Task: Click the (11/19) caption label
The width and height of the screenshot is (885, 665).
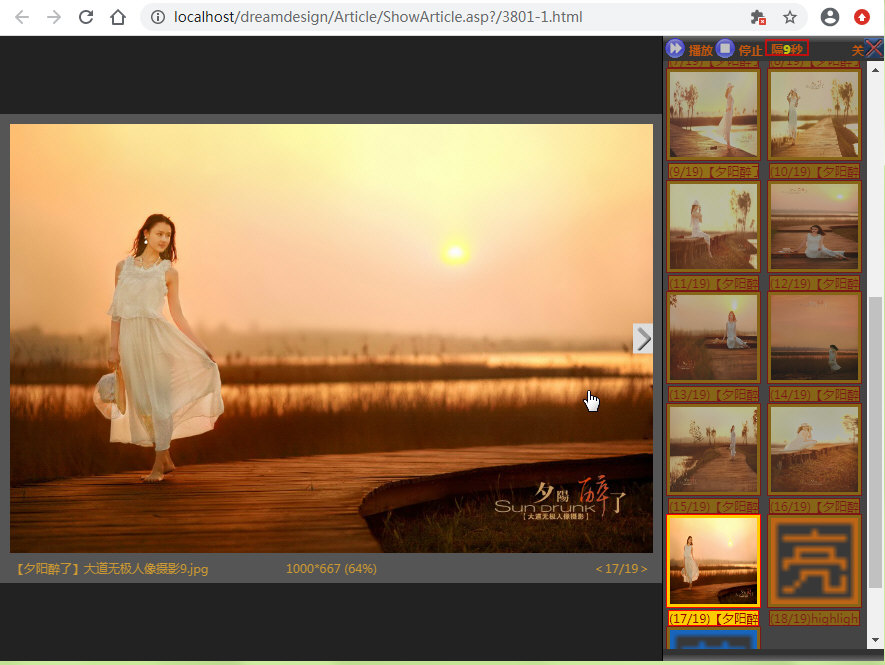Action: pos(713,283)
